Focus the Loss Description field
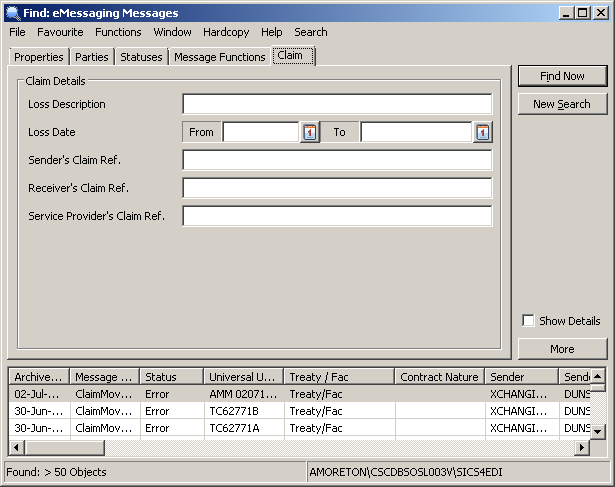 pyautogui.click(x=337, y=104)
